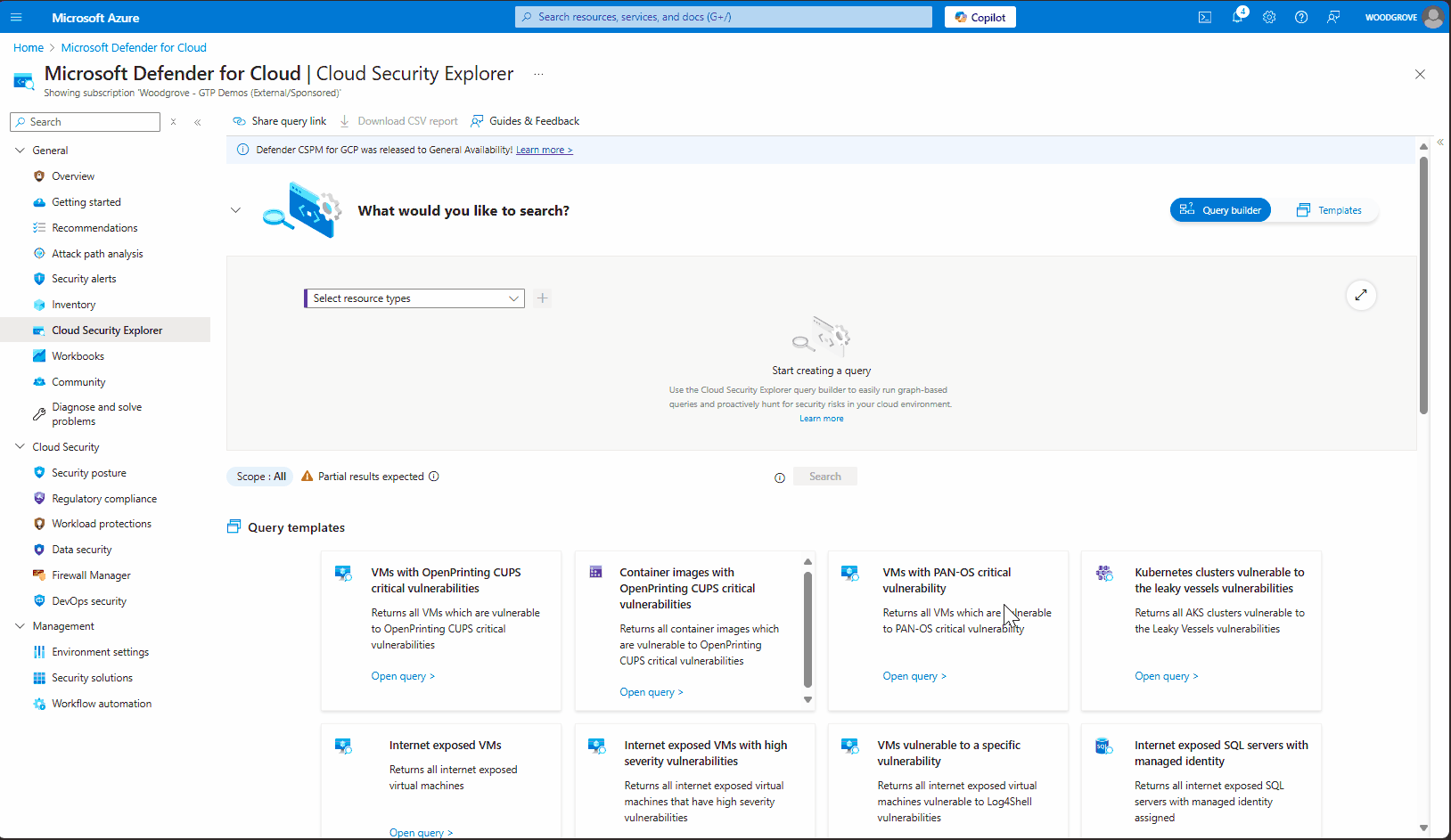The width and height of the screenshot is (1451, 840).
Task: Open Microsoft Defender for Cloud breadcrumb
Action: 134,47
